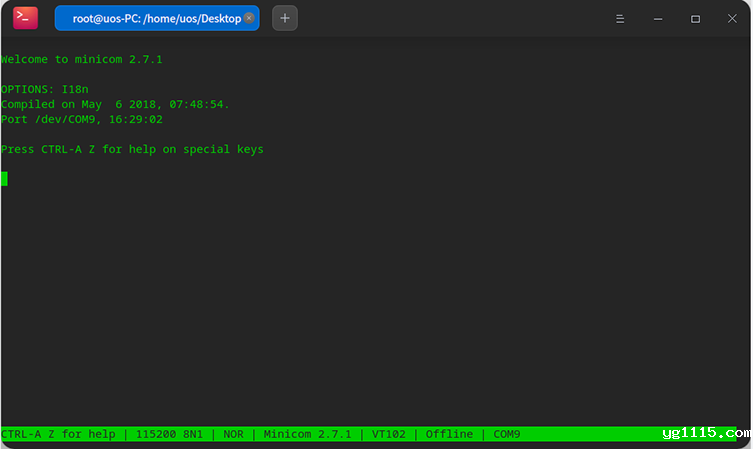This screenshot has height=449, width=753.
Task: Click the 'Offline' connection status indicator
Action: [449, 435]
